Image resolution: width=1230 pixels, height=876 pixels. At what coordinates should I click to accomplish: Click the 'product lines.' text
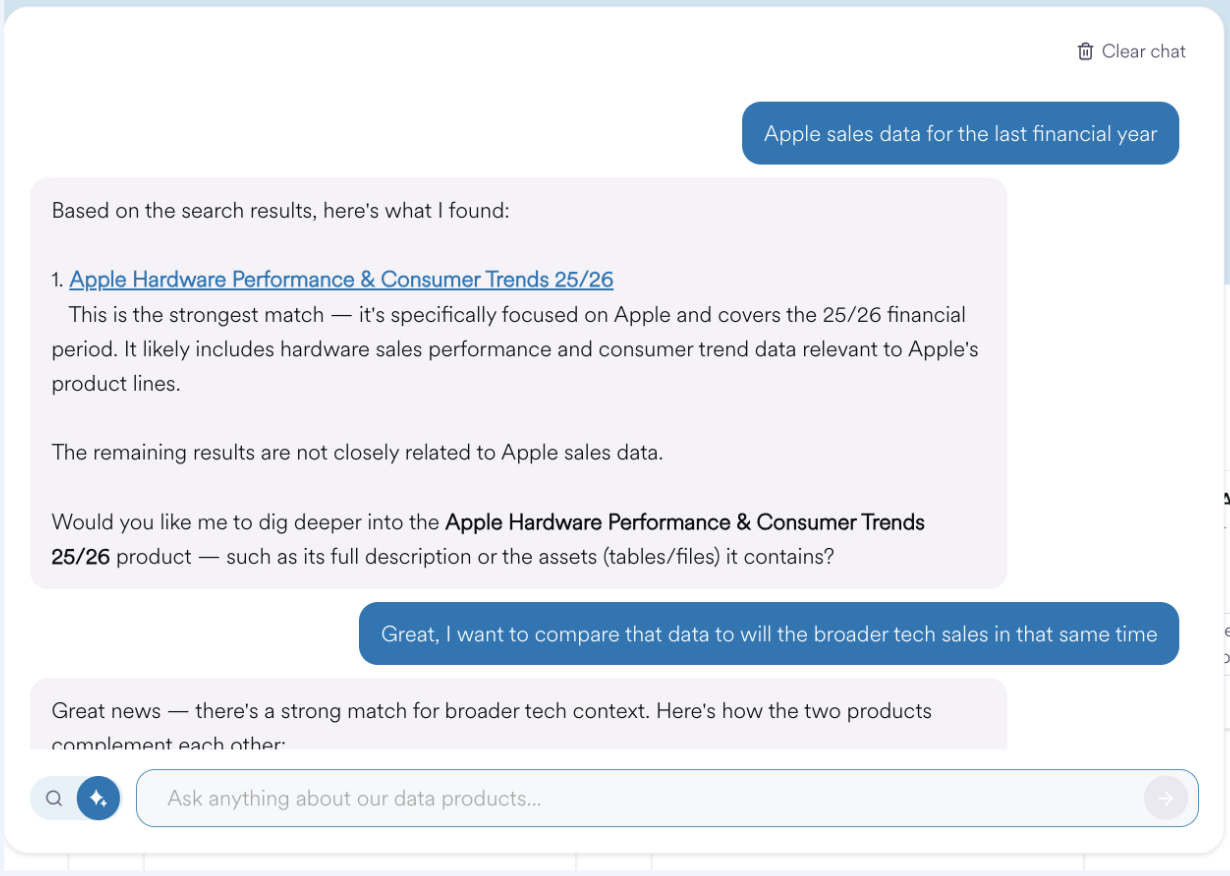(116, 384)
